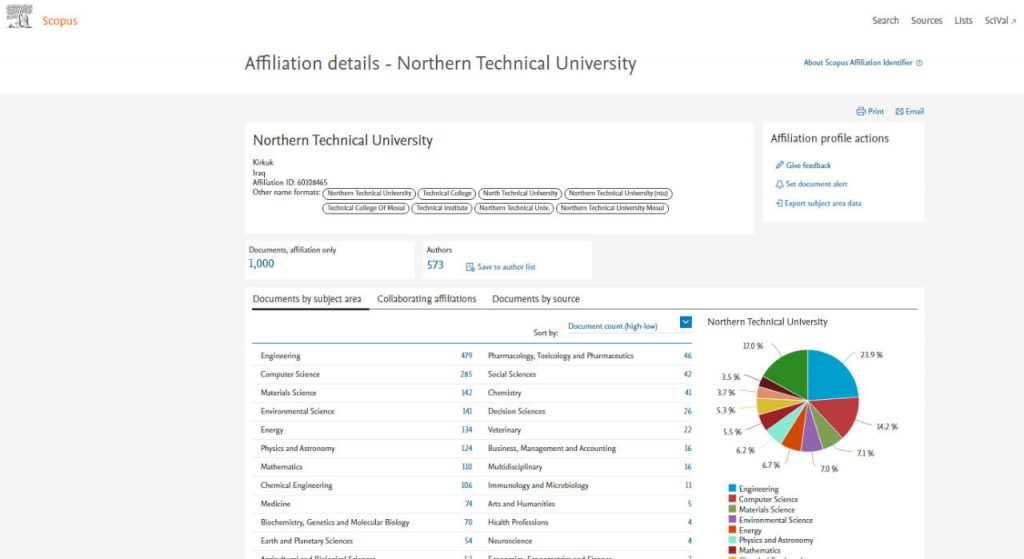
Task: Click Pharmacology, Toxicology and Pharmaceutics count 46
Action: click(x=687, y=356)
